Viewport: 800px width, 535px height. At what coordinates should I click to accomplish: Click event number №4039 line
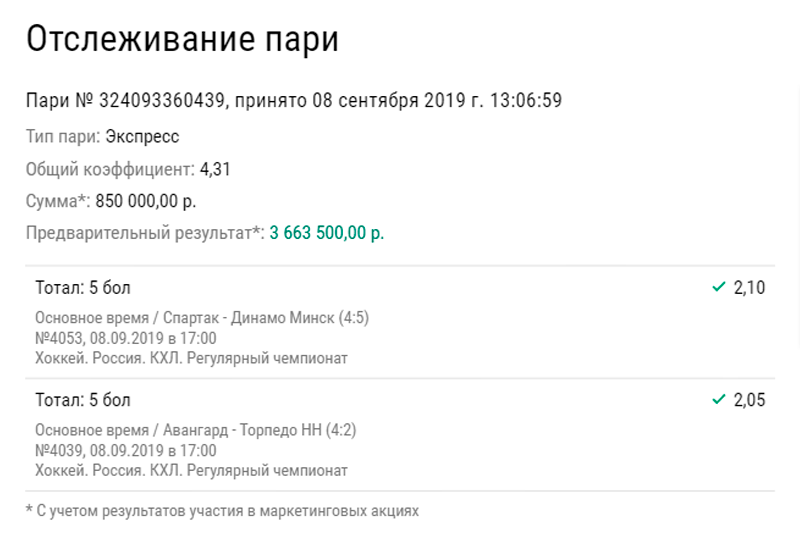(x=125, y=450)
